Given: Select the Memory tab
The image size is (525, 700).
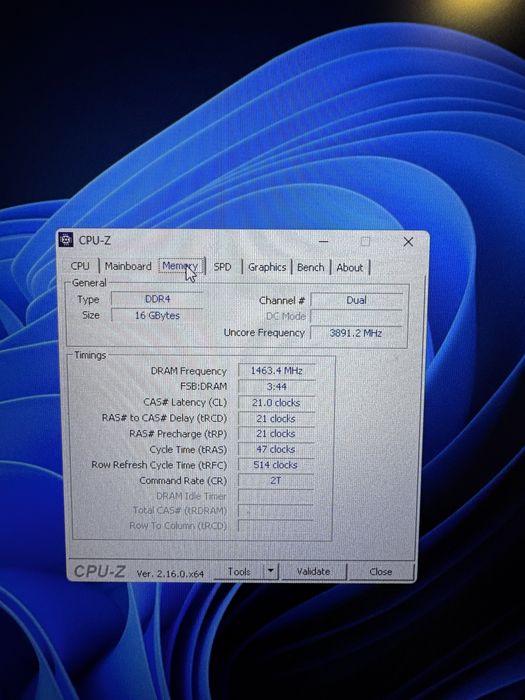Looking at the screenshot, I should (180, 267).
